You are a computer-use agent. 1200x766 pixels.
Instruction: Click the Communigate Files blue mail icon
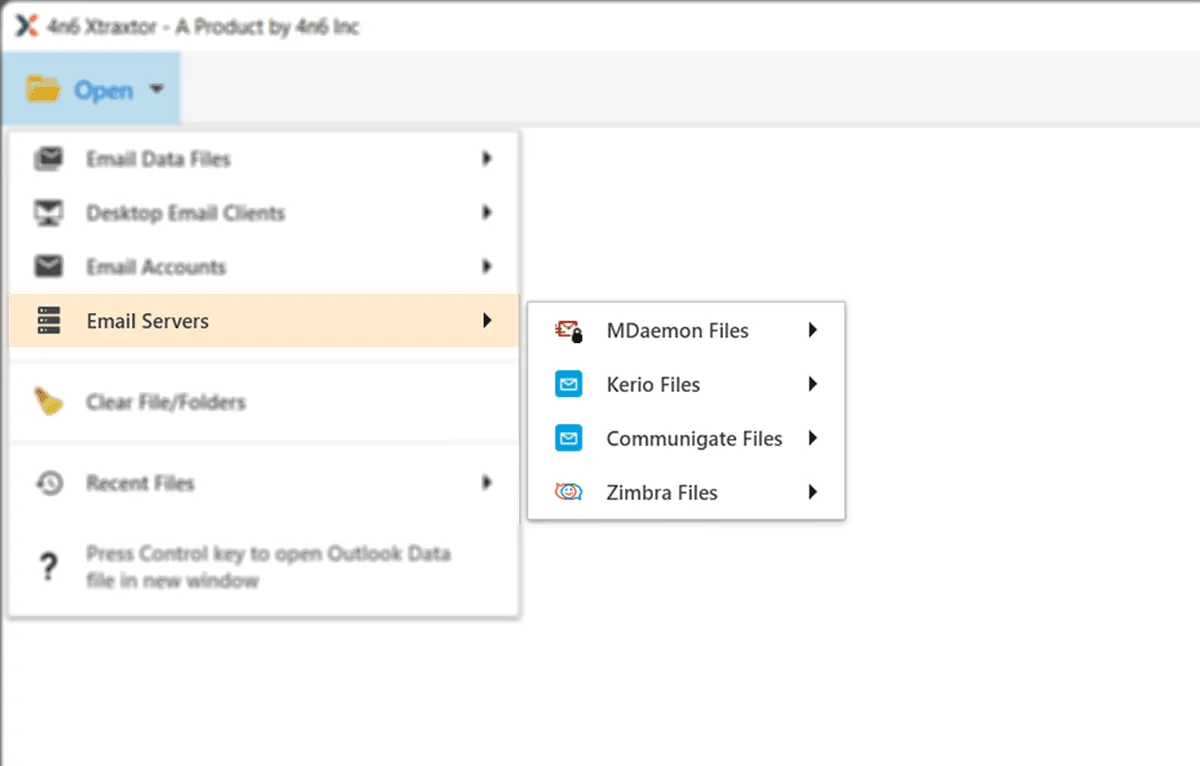coord(568,439)
